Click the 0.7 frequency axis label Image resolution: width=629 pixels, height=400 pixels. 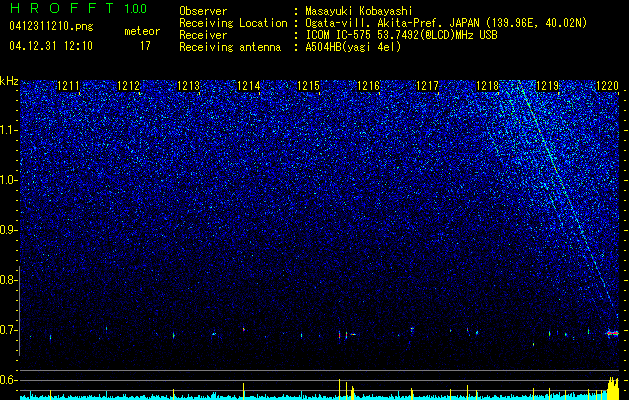tap(9, 330)
